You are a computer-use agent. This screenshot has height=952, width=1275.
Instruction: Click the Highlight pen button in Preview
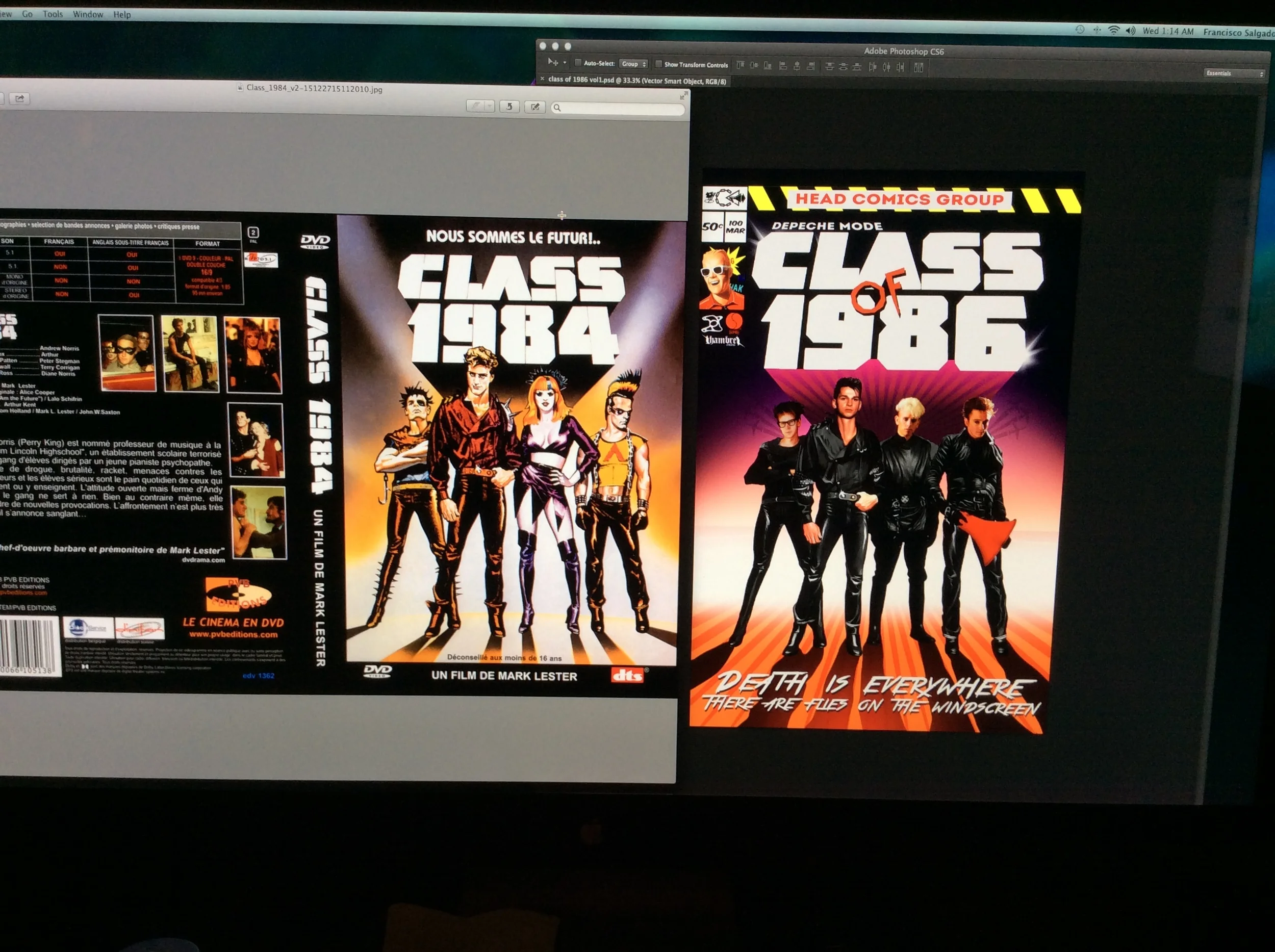tap(475, 106)
